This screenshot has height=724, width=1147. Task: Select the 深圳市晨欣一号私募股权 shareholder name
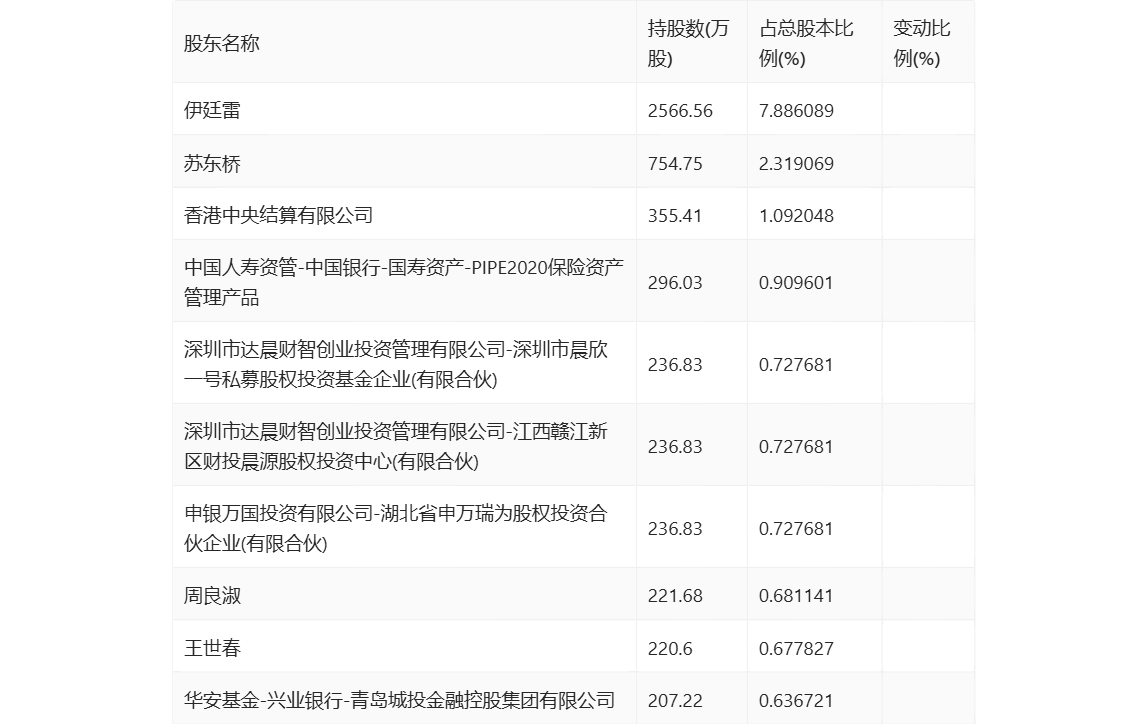pos(396,364)
